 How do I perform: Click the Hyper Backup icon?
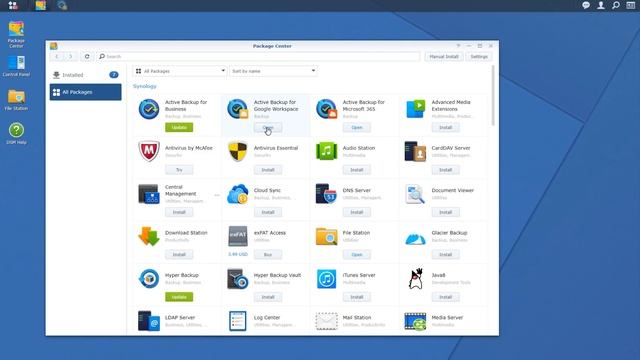pos(149,279)
